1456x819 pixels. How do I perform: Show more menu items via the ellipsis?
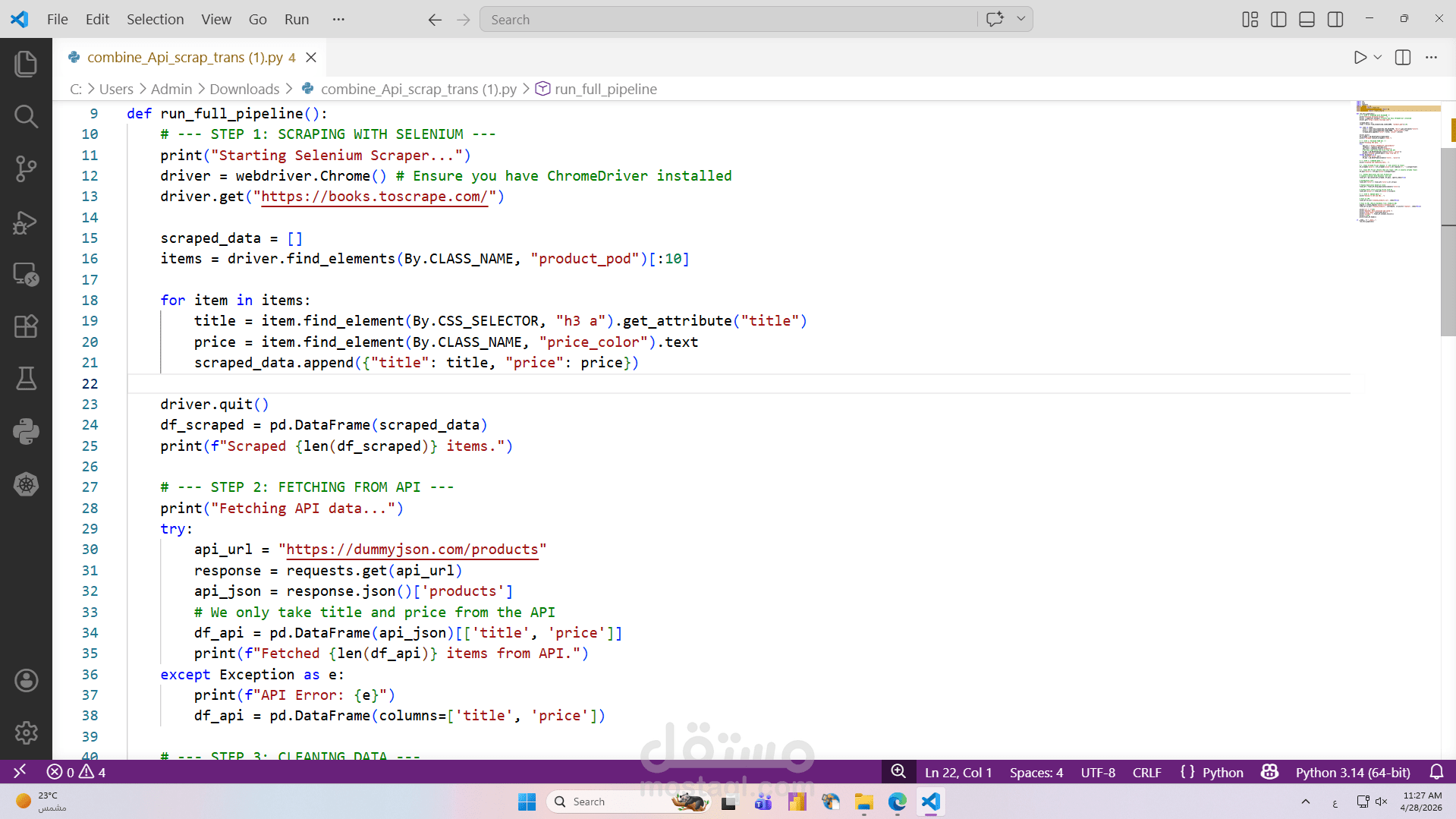pyautogui.click(x=338, y=20)
